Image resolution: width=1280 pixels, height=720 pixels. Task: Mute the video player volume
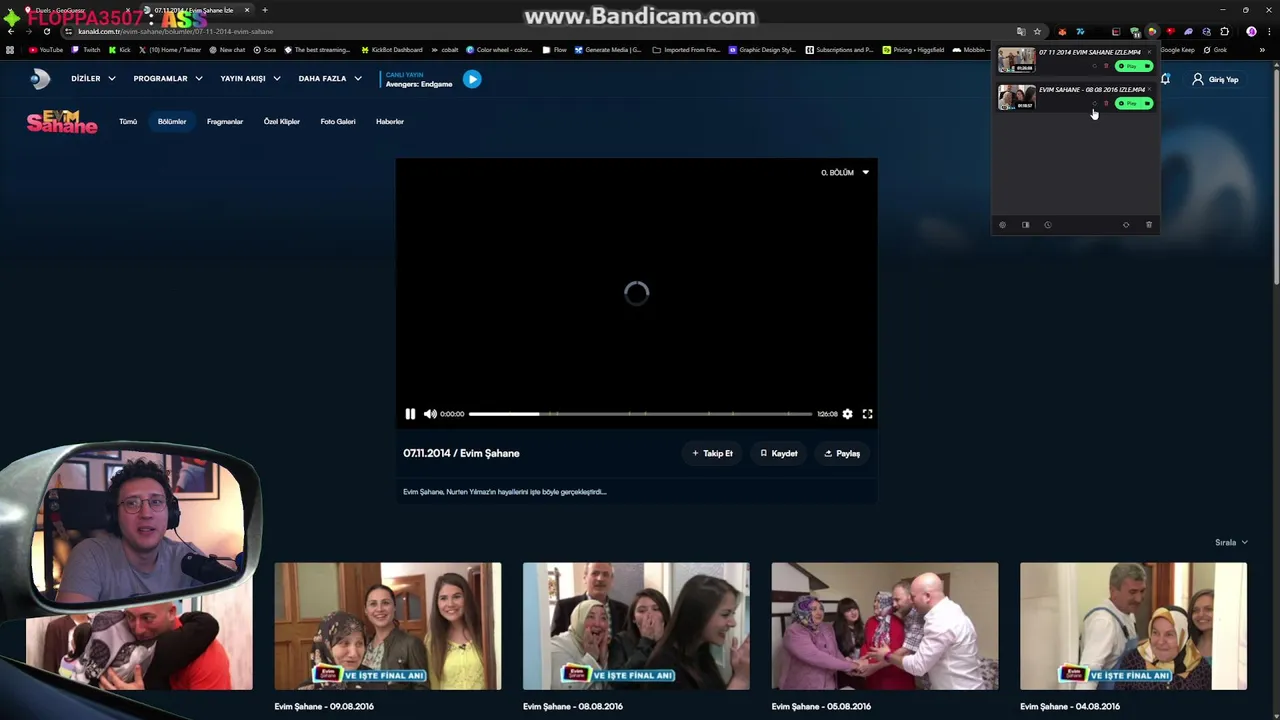click(x=430, y=414)
